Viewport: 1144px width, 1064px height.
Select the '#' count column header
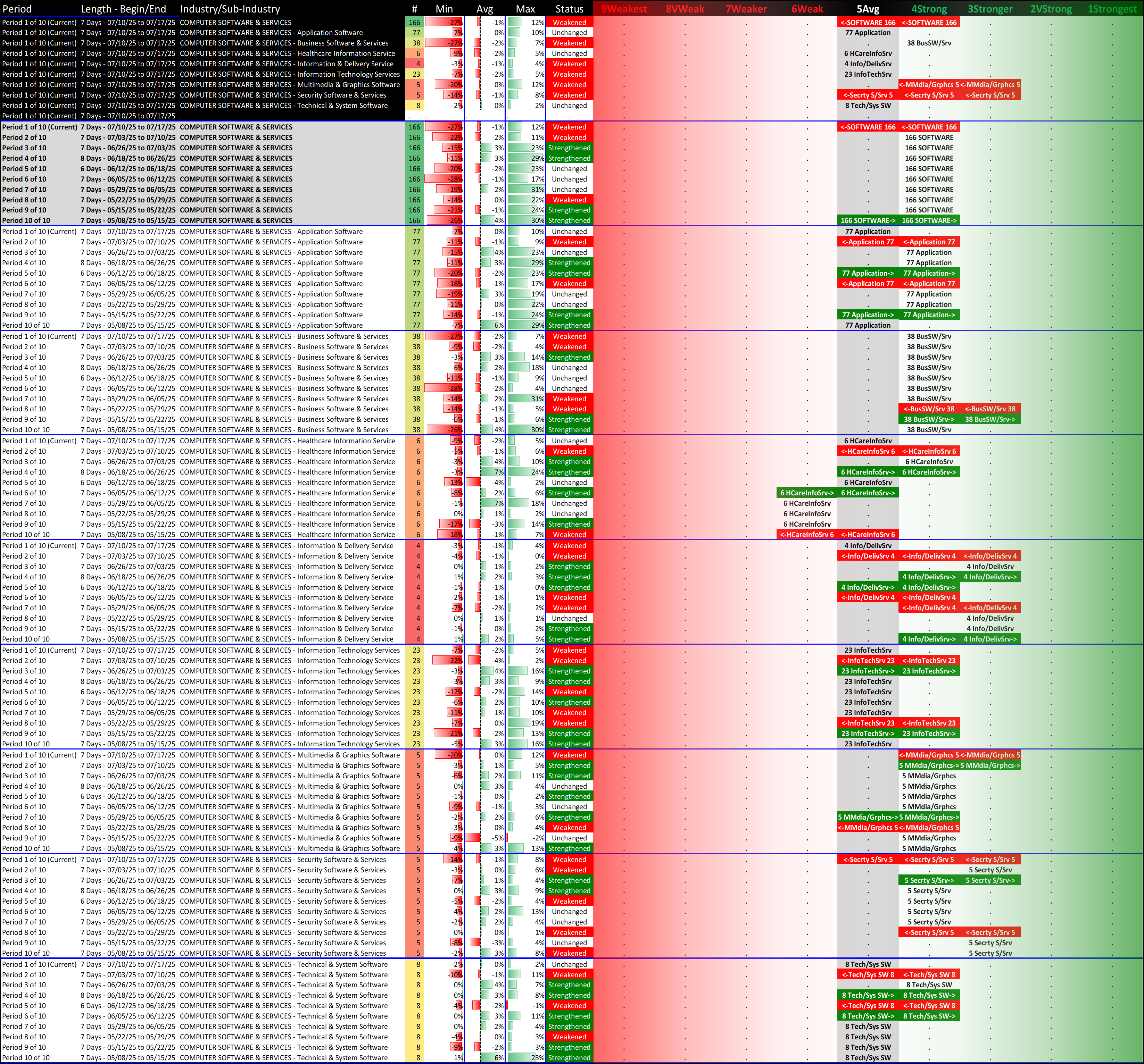(x=414, y=9)
